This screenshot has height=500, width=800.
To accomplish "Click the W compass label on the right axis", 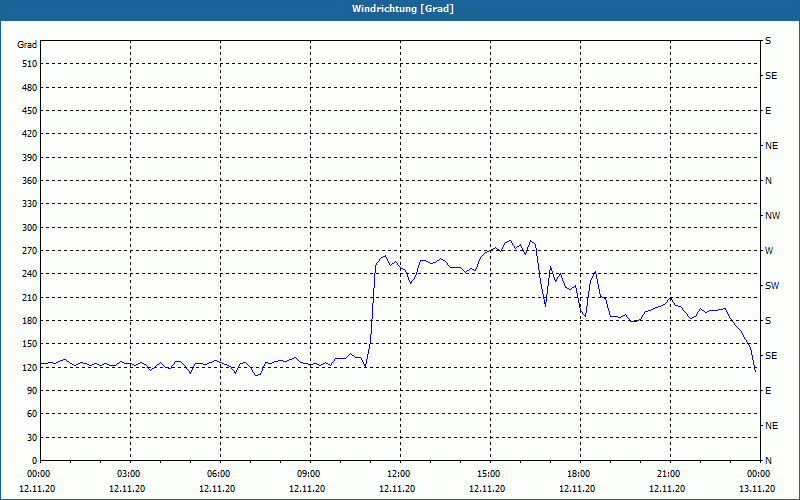I will pos(769,251).
